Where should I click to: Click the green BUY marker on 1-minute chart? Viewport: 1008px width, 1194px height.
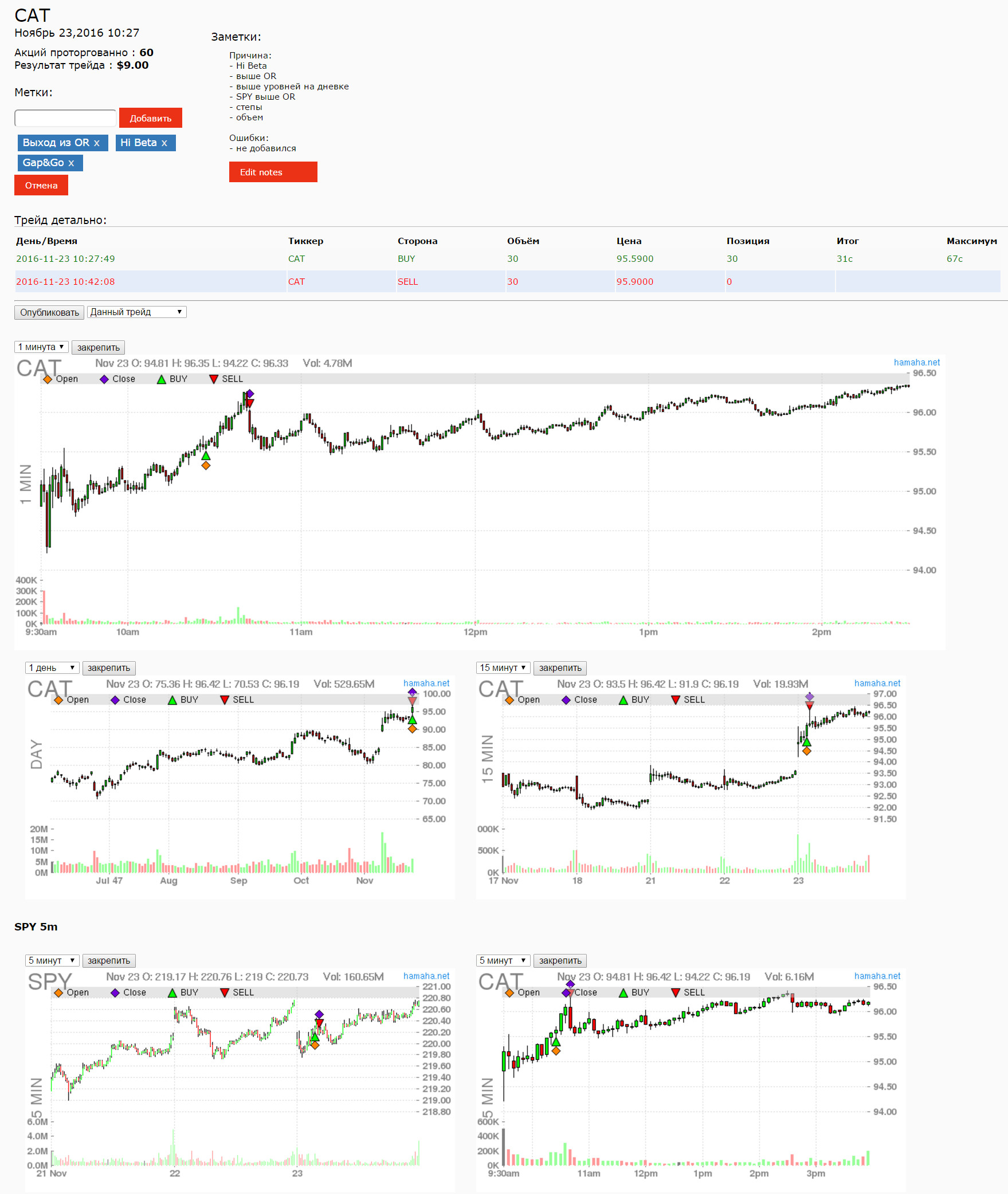[x=206, y=456]
